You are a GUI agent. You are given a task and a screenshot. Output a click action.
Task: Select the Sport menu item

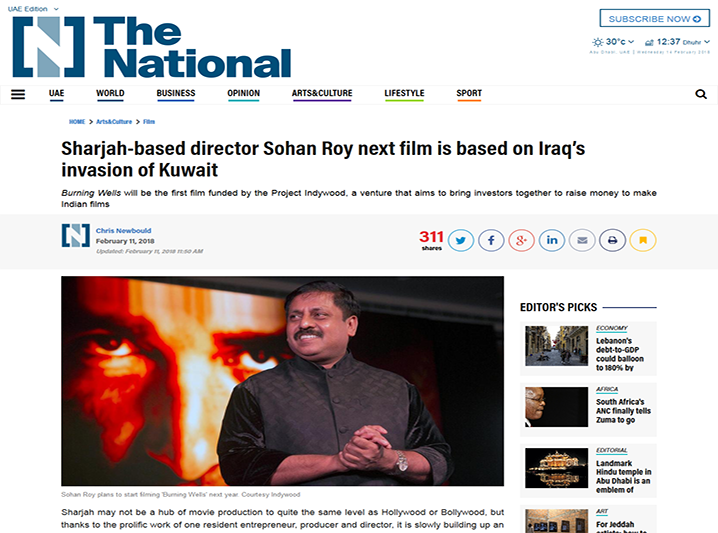[469, 94]
